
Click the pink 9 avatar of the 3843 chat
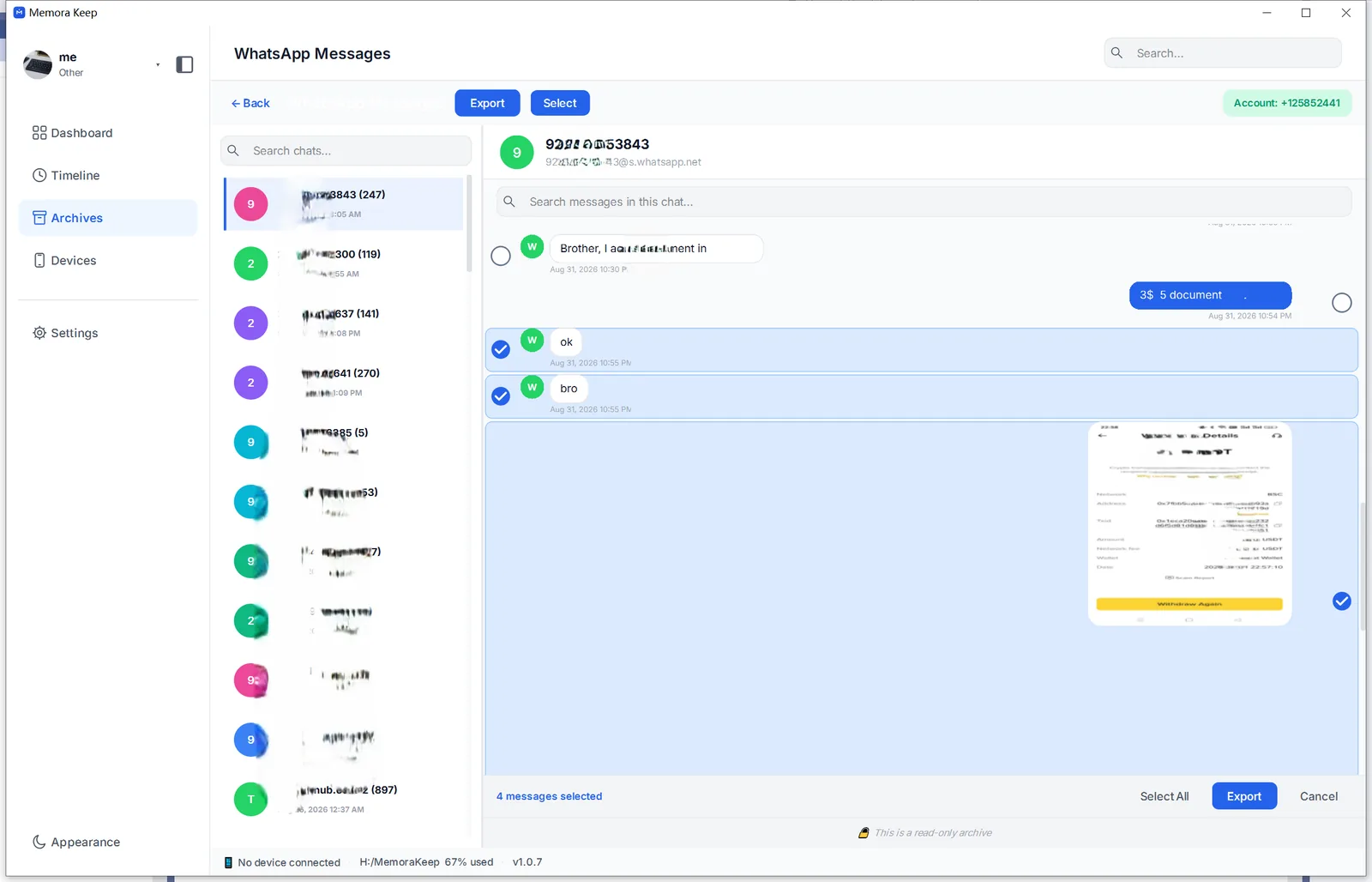tap(251, 204)
